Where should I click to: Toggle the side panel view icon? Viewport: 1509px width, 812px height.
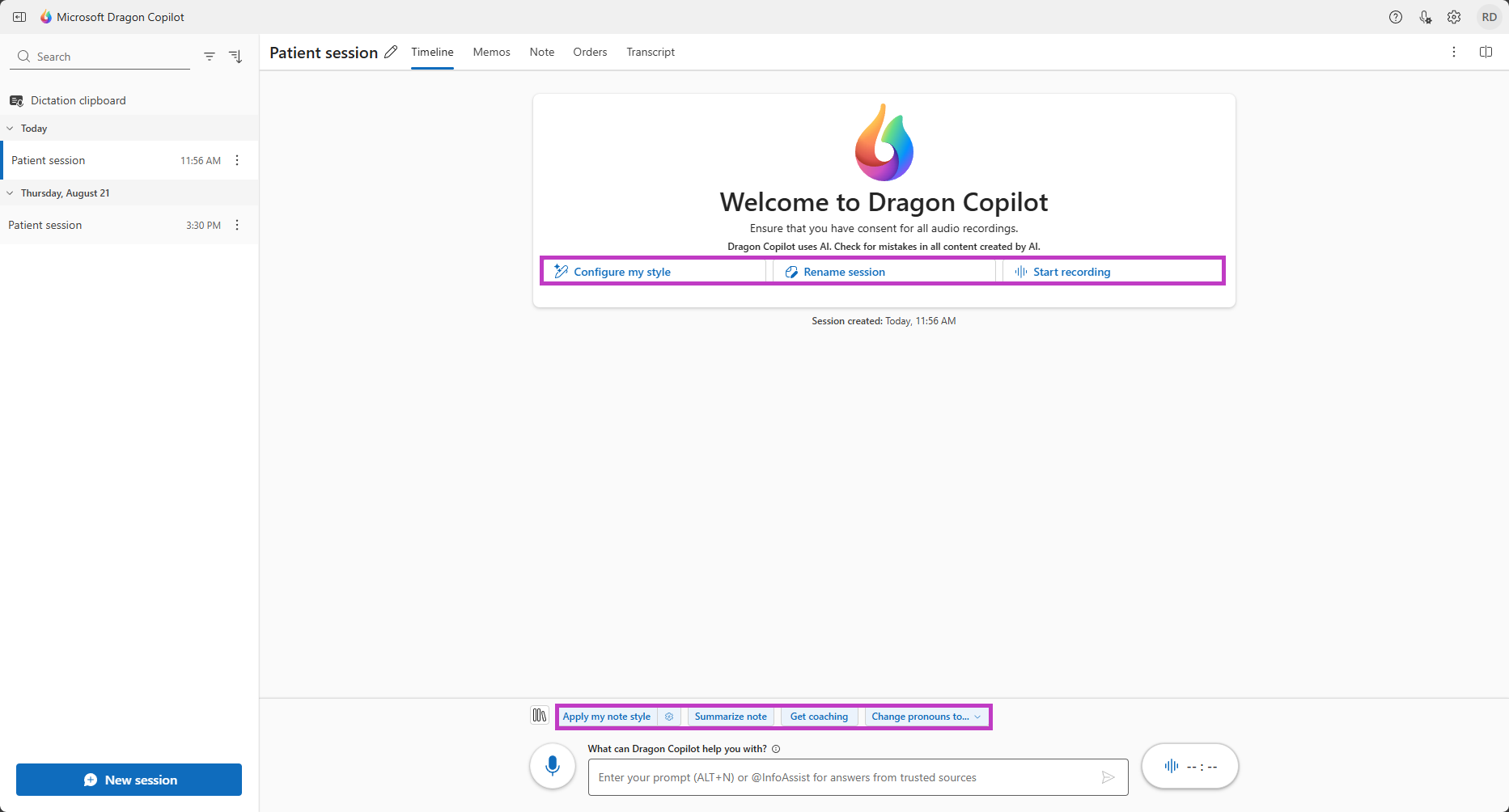coord(1486,52)
